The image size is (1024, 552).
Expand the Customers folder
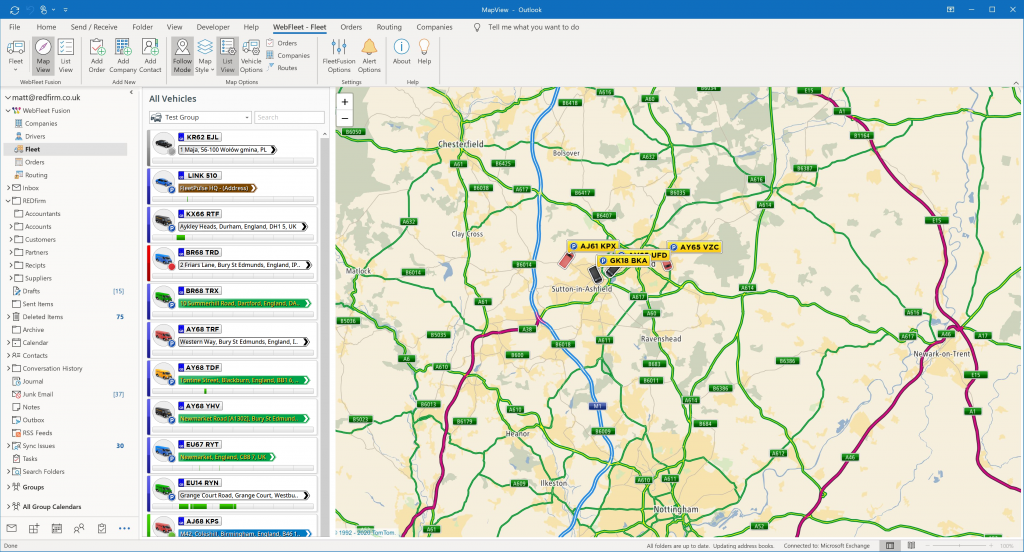click(11, 239)
